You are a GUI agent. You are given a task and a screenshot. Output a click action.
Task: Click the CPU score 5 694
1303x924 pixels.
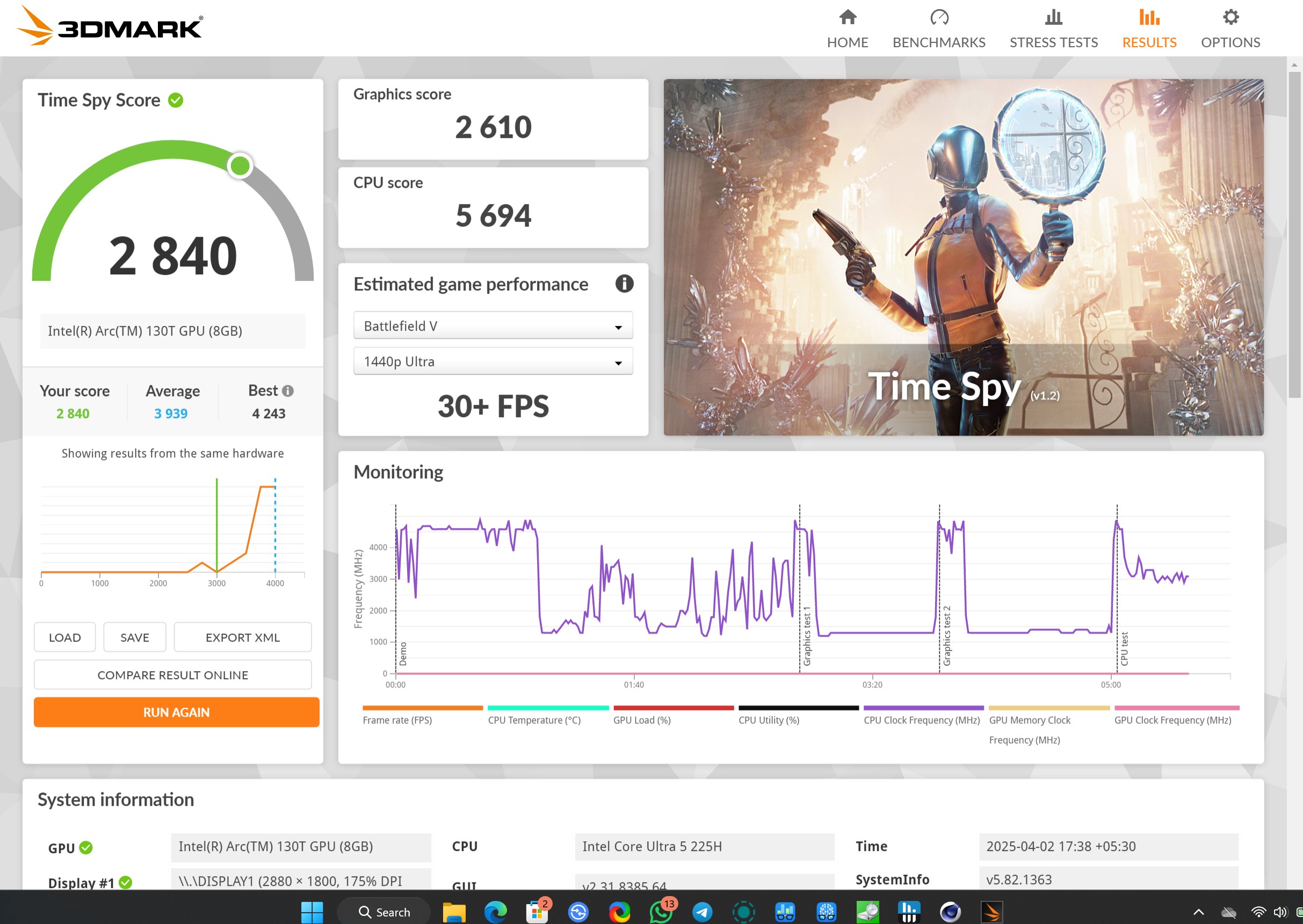[x=493, y=215]
